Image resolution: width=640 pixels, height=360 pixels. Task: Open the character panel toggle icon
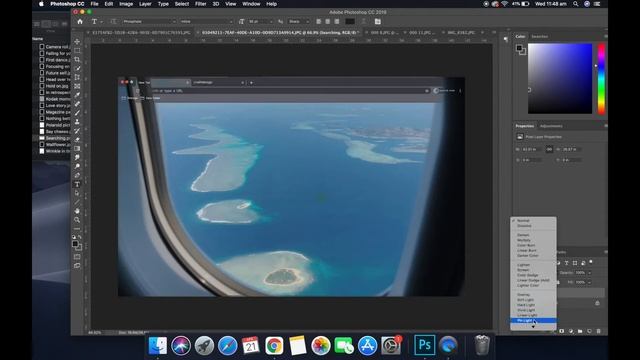(x=378, y=22)
